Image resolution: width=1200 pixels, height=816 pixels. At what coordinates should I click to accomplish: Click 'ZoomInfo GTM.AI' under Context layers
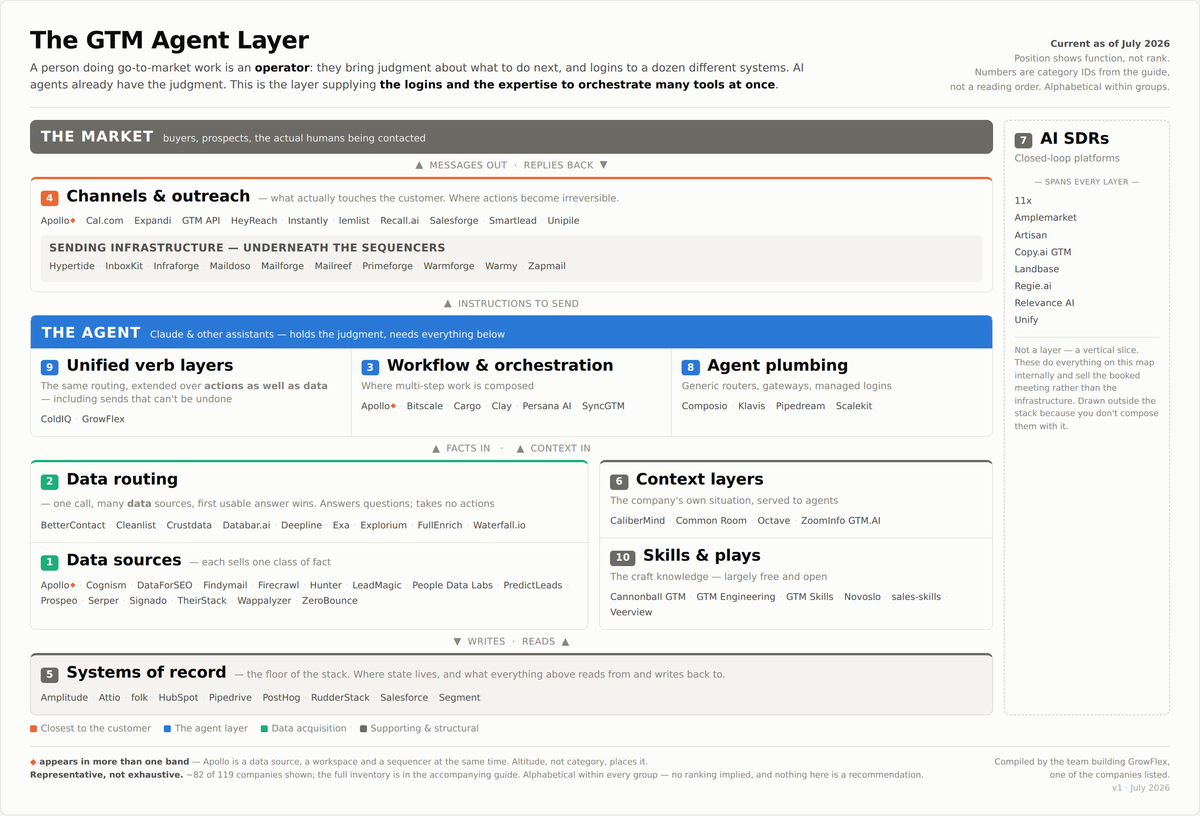841,521
